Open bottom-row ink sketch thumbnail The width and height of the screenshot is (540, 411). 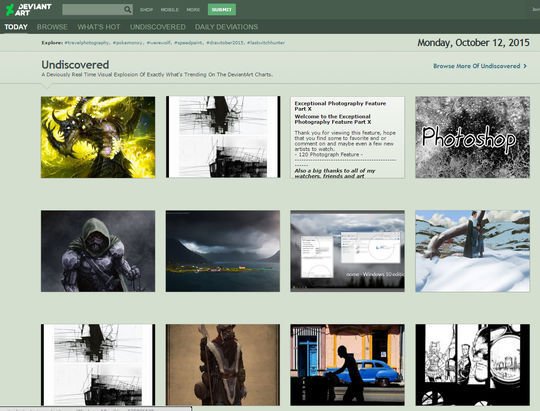coord(98,365)
